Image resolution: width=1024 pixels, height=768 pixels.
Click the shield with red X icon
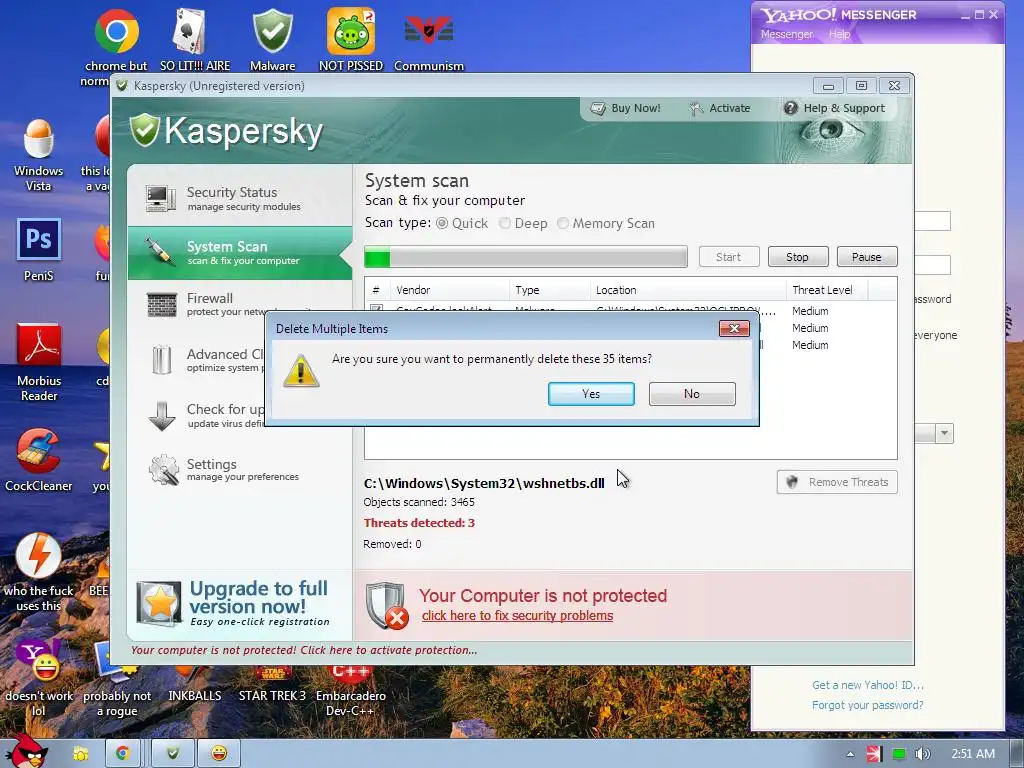(x=386, y=605)
